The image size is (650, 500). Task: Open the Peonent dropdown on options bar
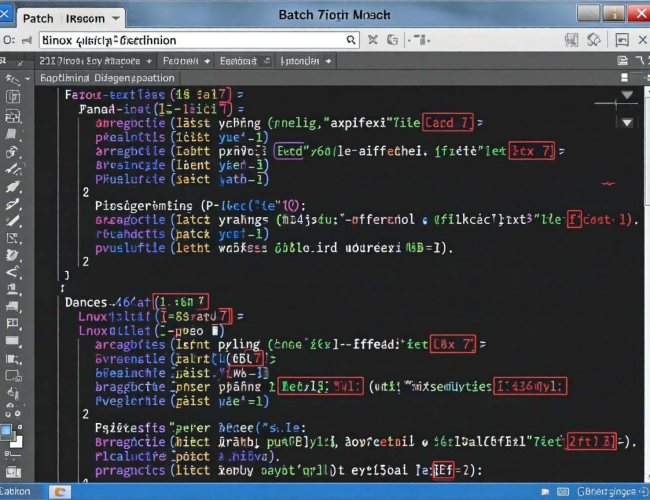[x=186, y=61]
